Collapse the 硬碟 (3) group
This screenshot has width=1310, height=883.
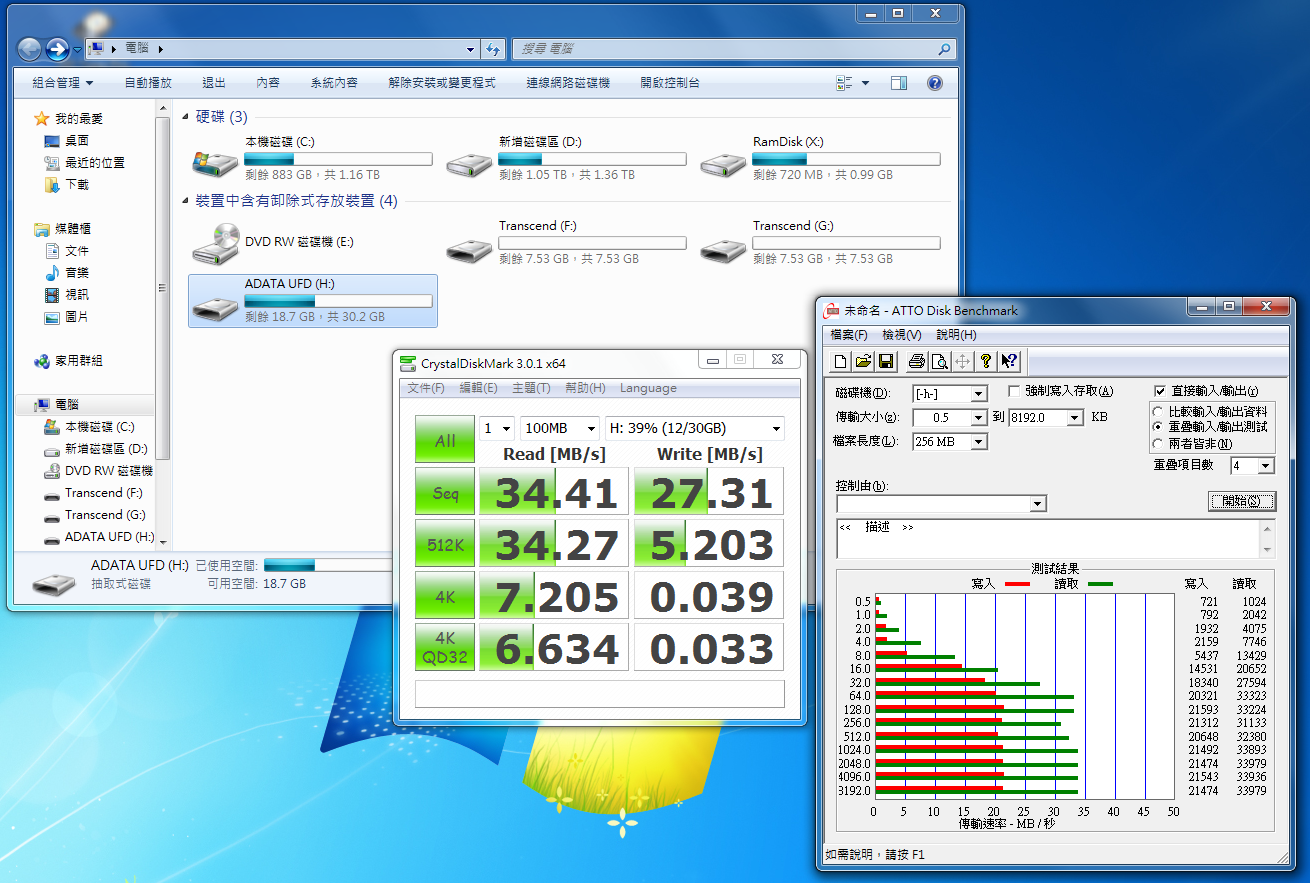tap(186, 117)
